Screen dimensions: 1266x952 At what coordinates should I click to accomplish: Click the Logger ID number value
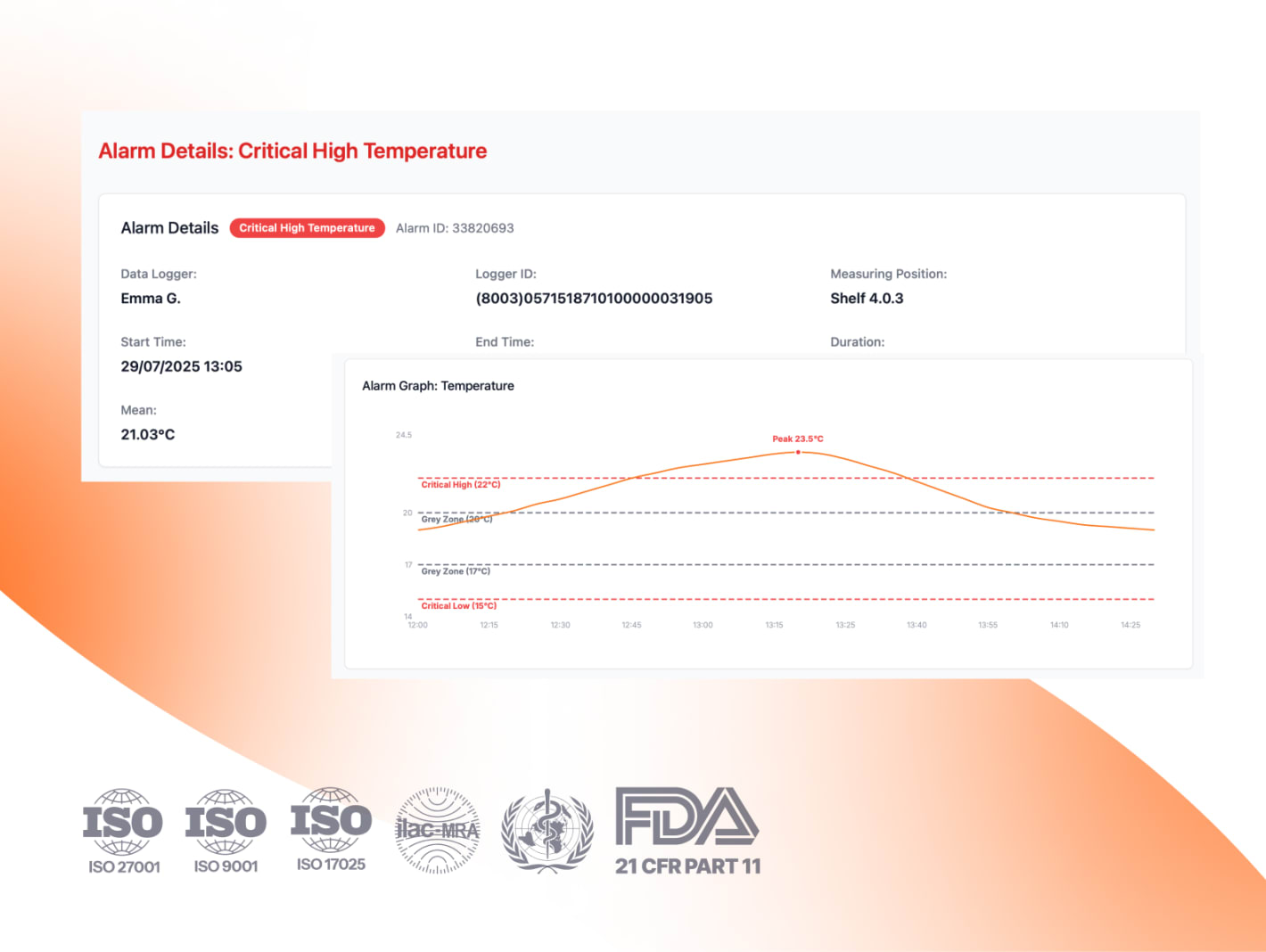(x=594, y=299)
